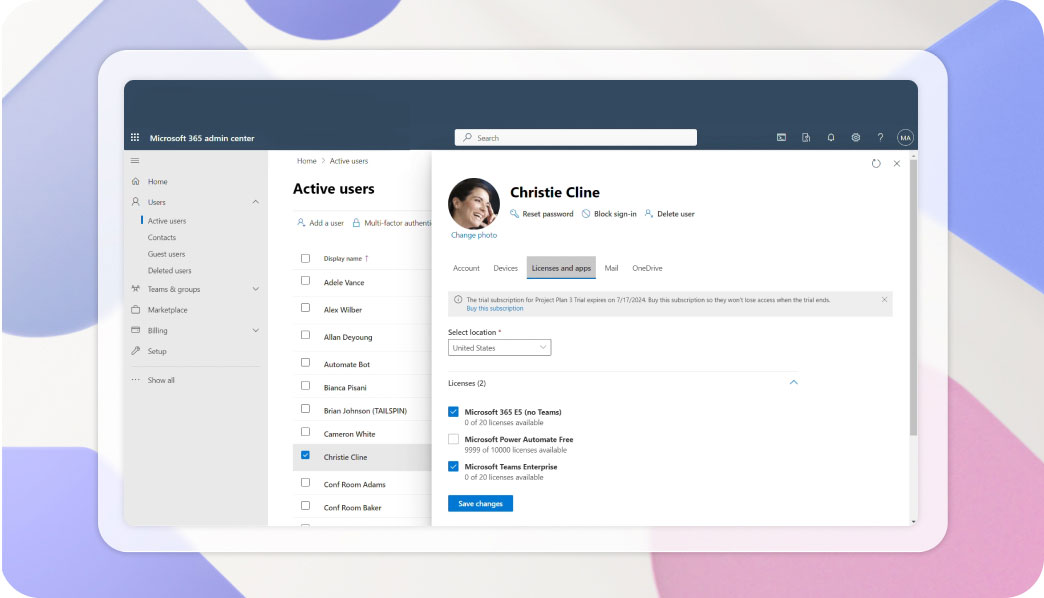Dismiss the trial subscription notice
The width and height of the screenshot is (1044, 598).
coord(884,299)
